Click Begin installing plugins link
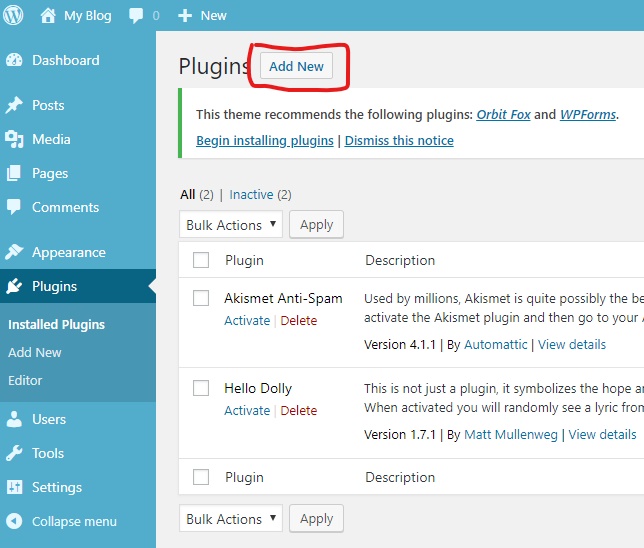Screen dimensions: 644x548 click(265, 140)
